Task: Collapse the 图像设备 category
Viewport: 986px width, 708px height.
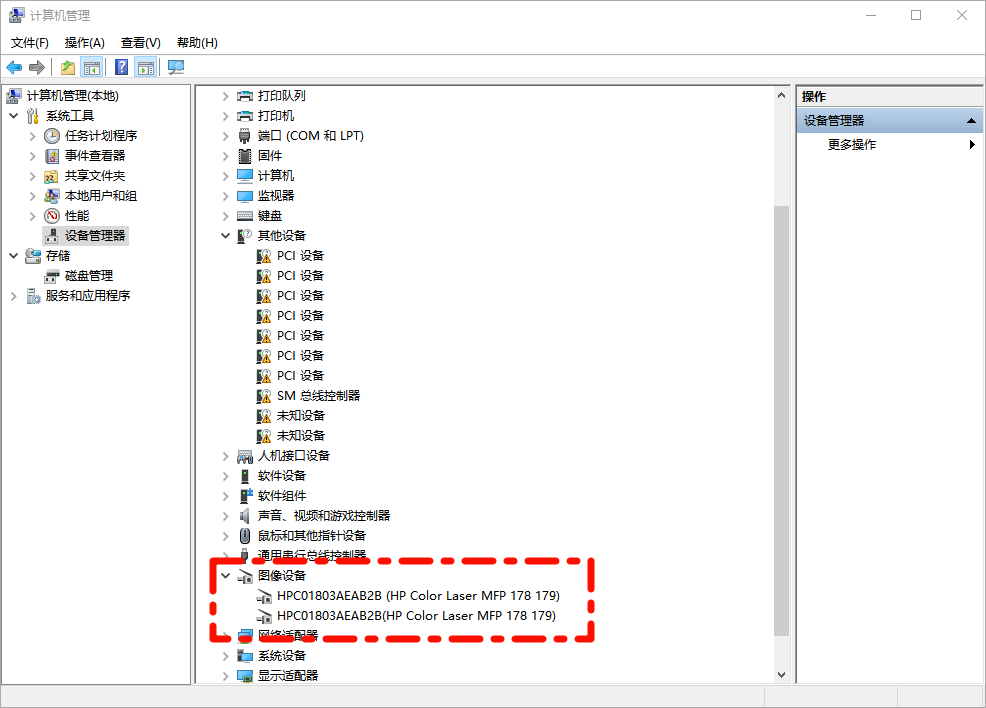Action: (x=225, y=576)
